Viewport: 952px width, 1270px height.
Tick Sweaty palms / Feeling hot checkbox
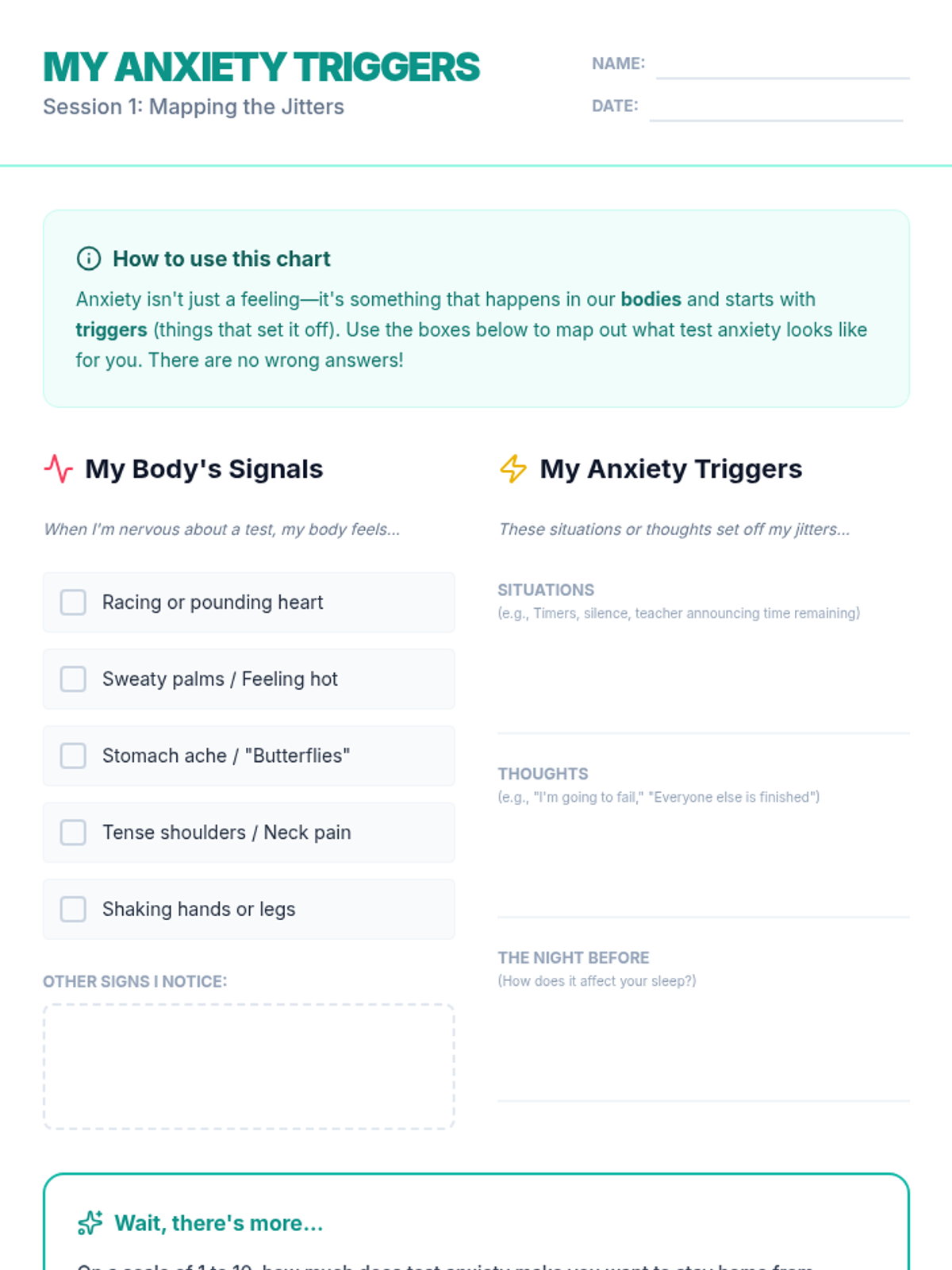[x=73, y=679]
